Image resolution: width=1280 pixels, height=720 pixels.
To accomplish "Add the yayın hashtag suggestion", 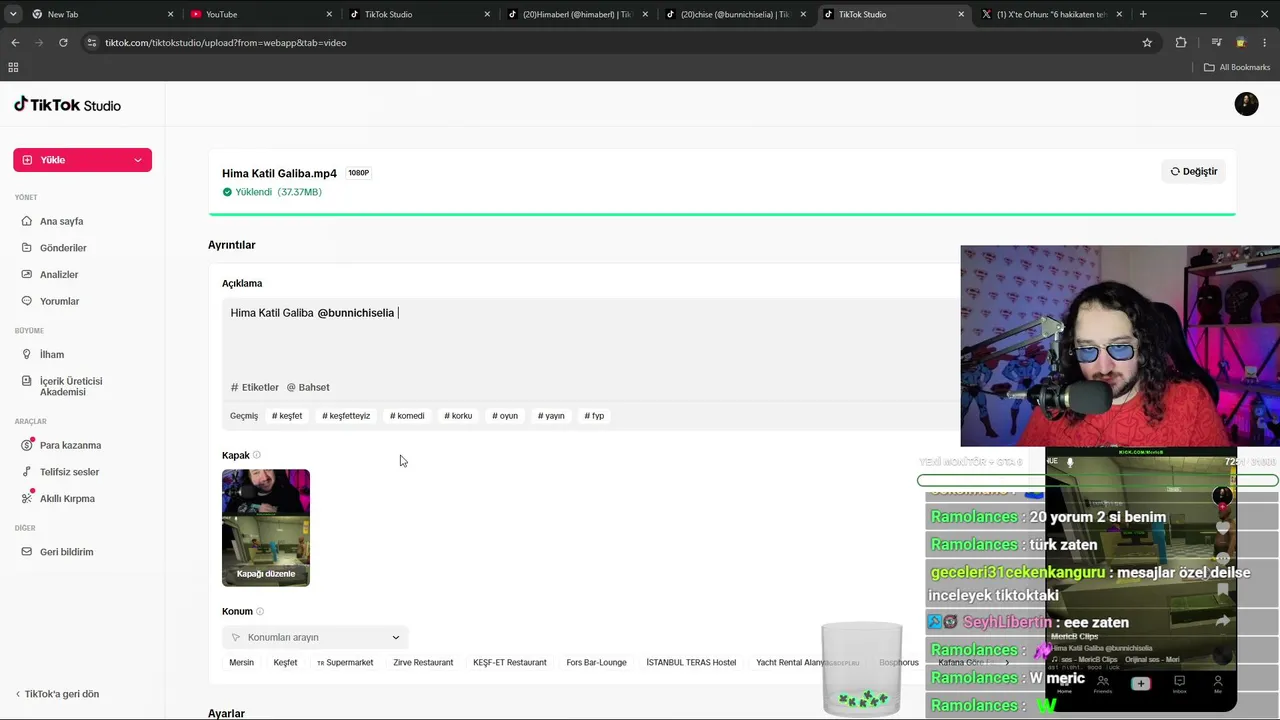I will (x=551, y=416).
